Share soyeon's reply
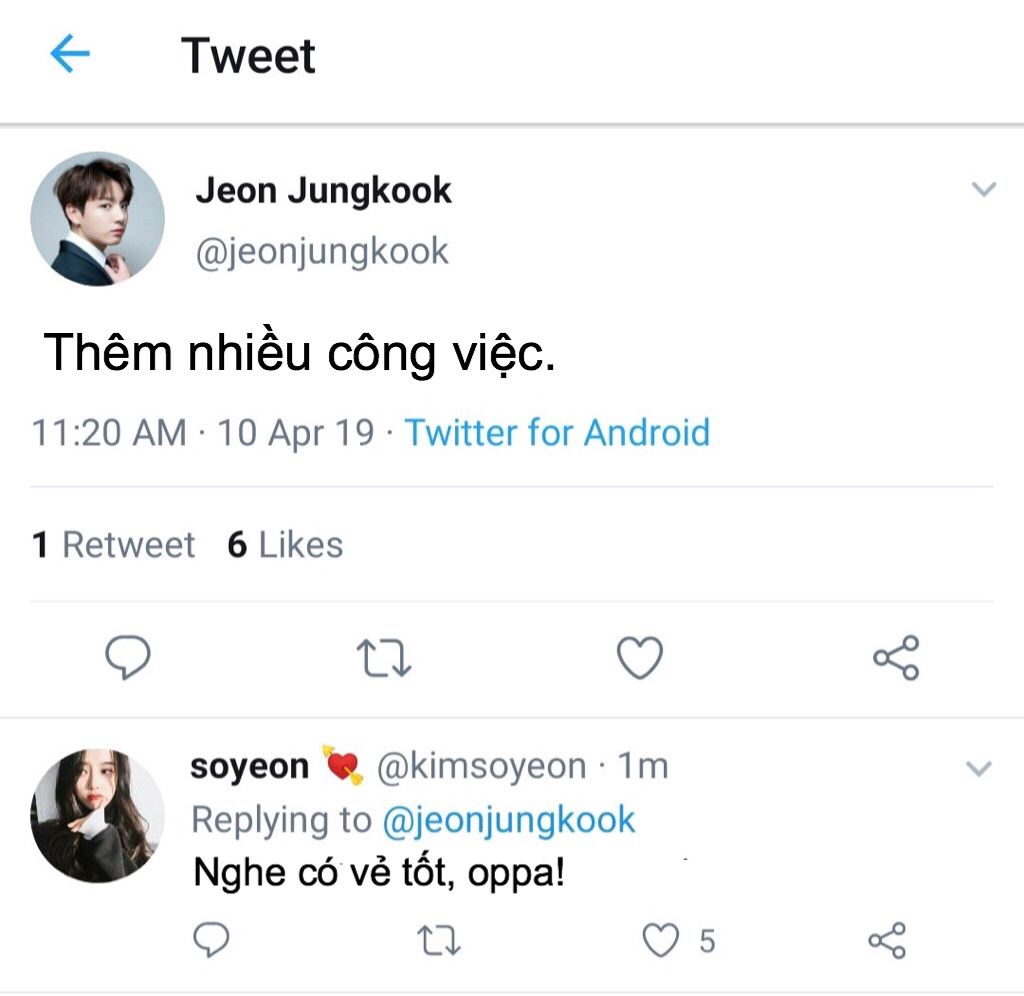The height and width of the screenshot is (996, 1024). tap(887, 940)
